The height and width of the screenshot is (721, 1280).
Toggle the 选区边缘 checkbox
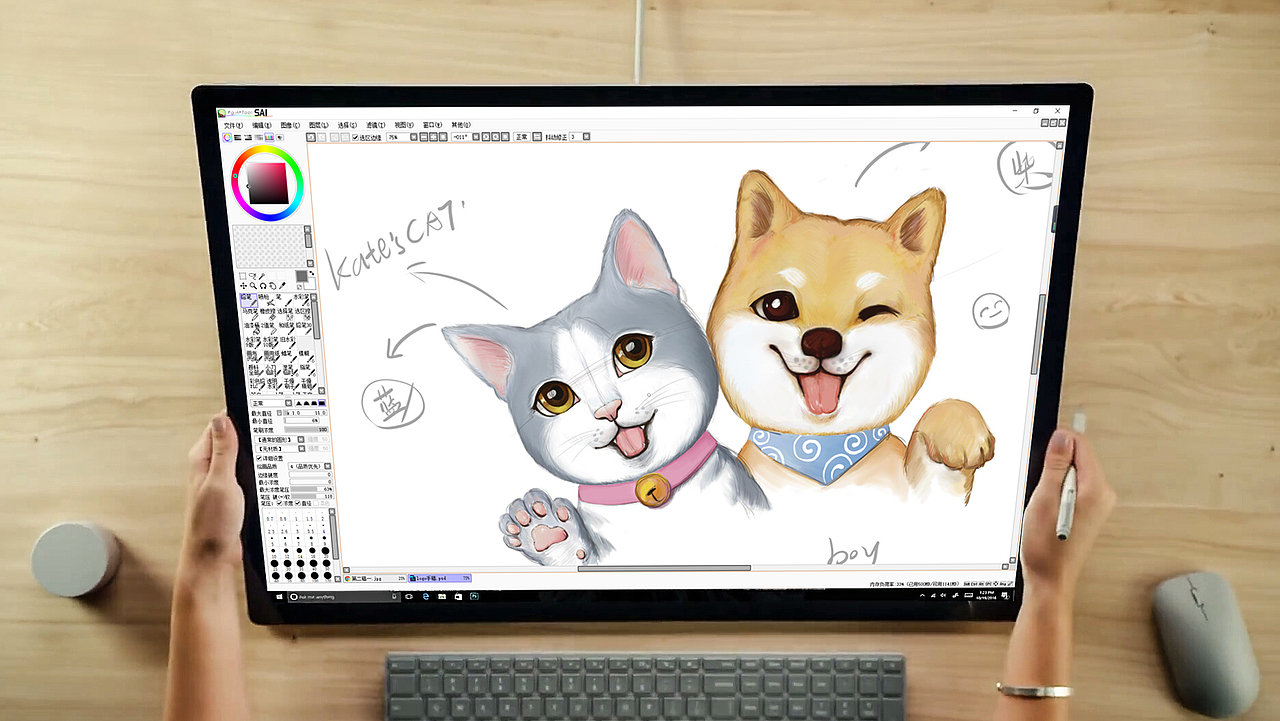pyautogui.click(x=355, y=137)
